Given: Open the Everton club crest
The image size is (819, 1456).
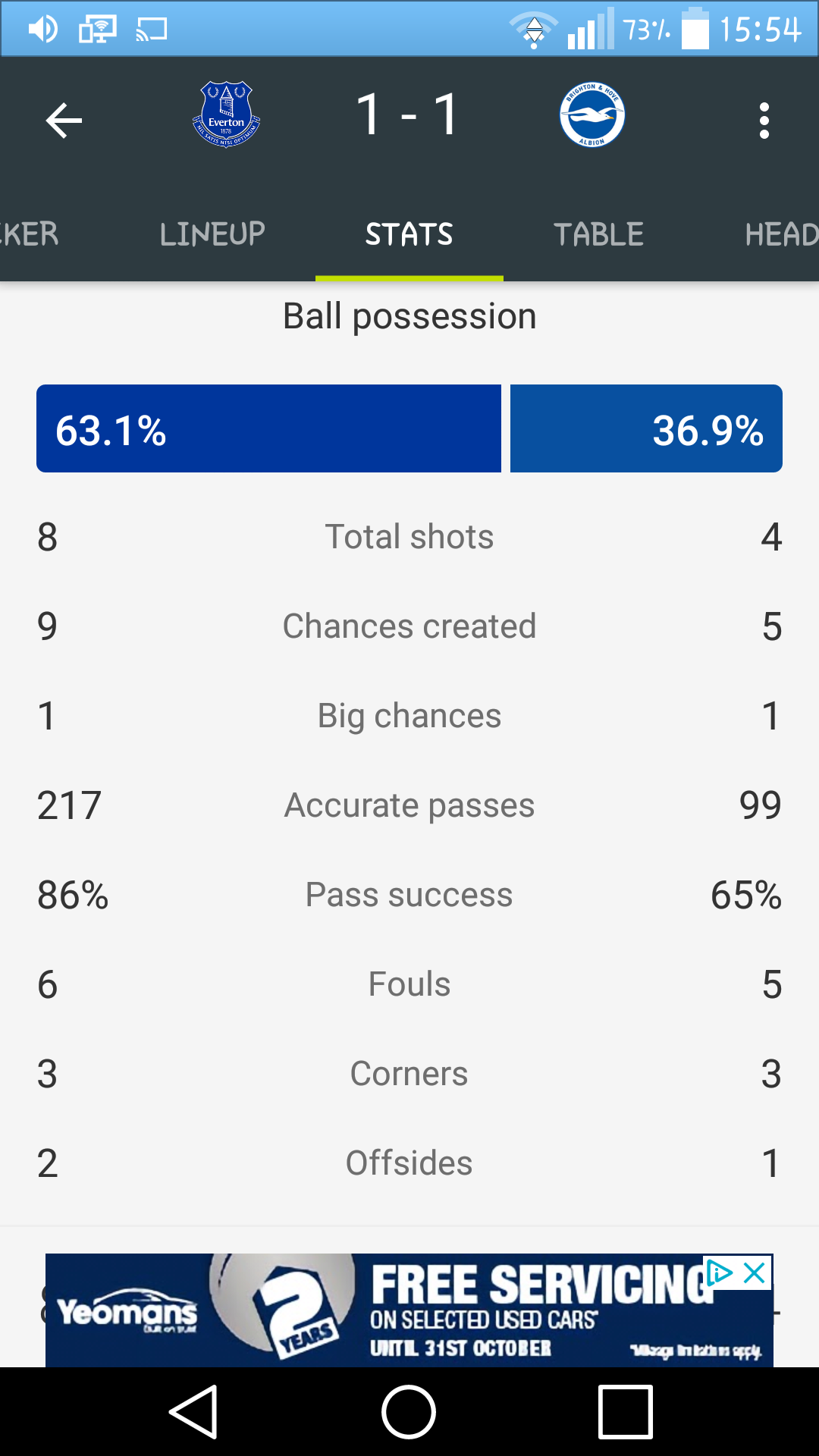Looking at the screenshot, I should [226, 115].
